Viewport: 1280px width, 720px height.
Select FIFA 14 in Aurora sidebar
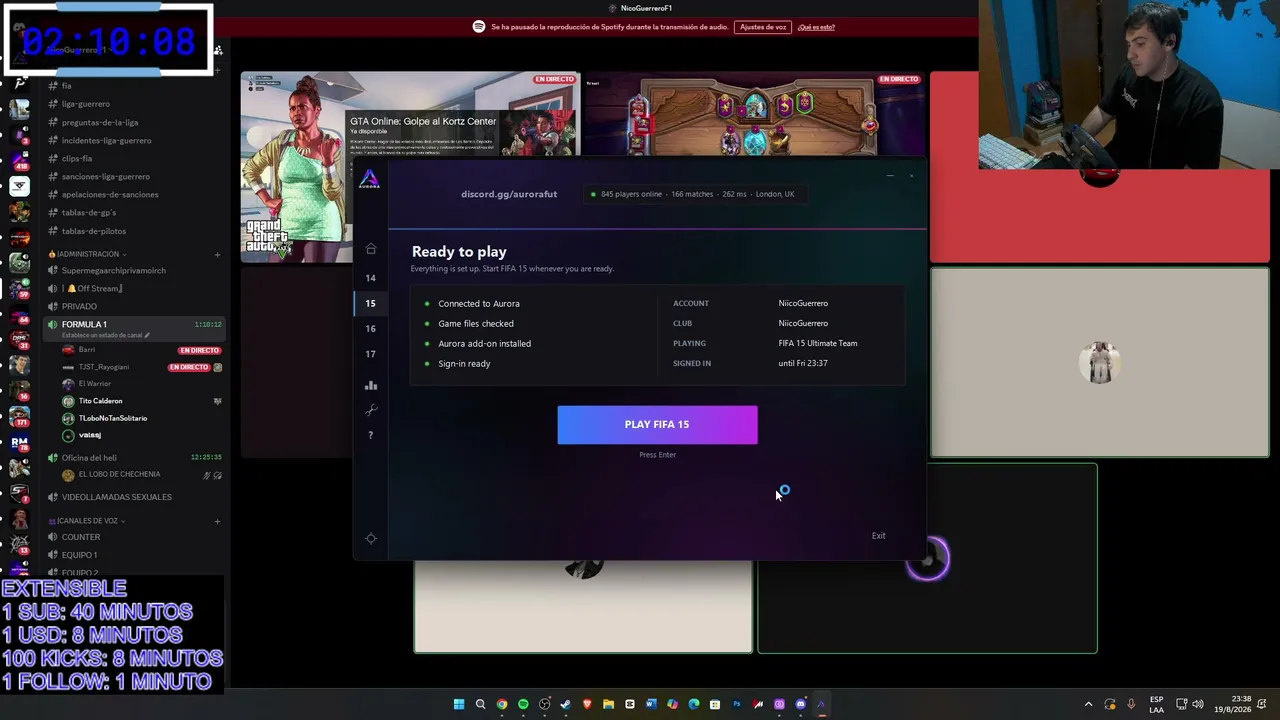(370, 278)
